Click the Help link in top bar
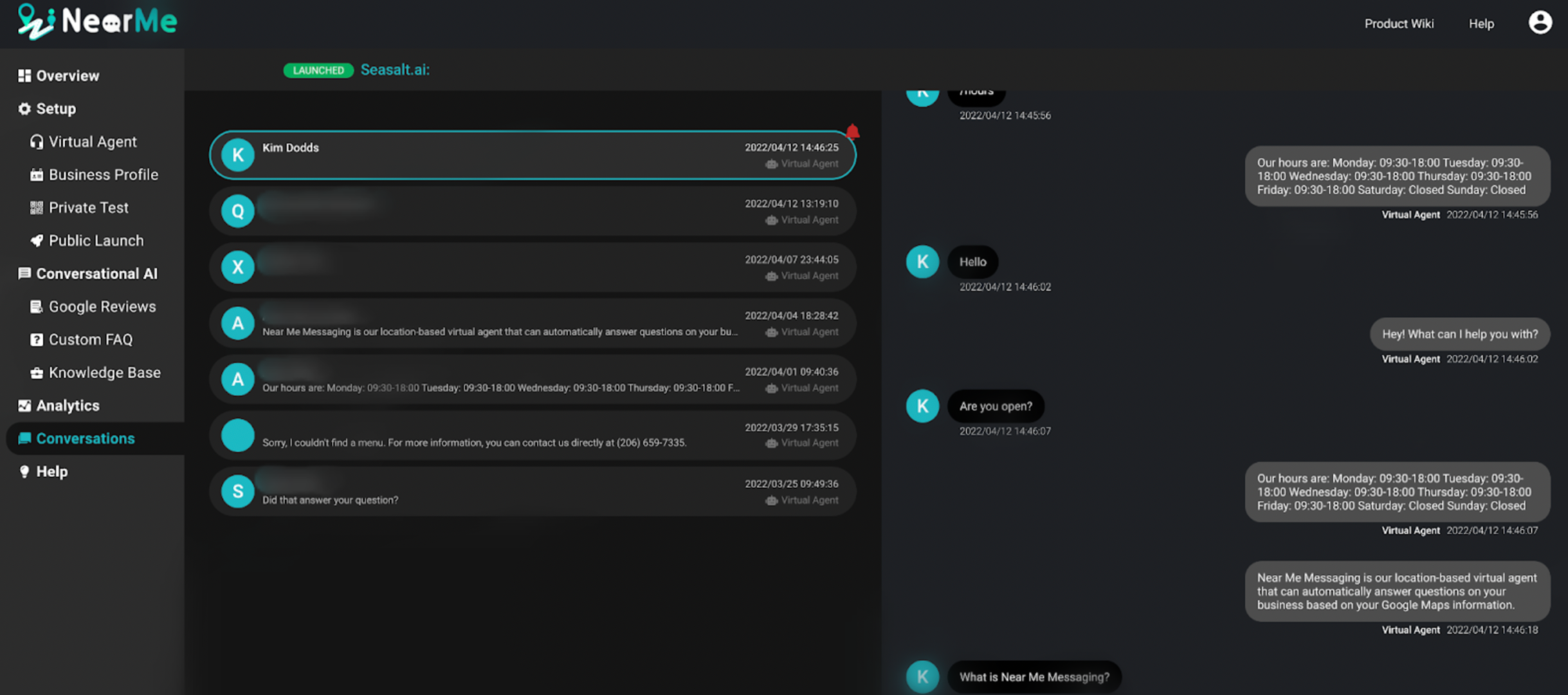 pos(1481,24)
